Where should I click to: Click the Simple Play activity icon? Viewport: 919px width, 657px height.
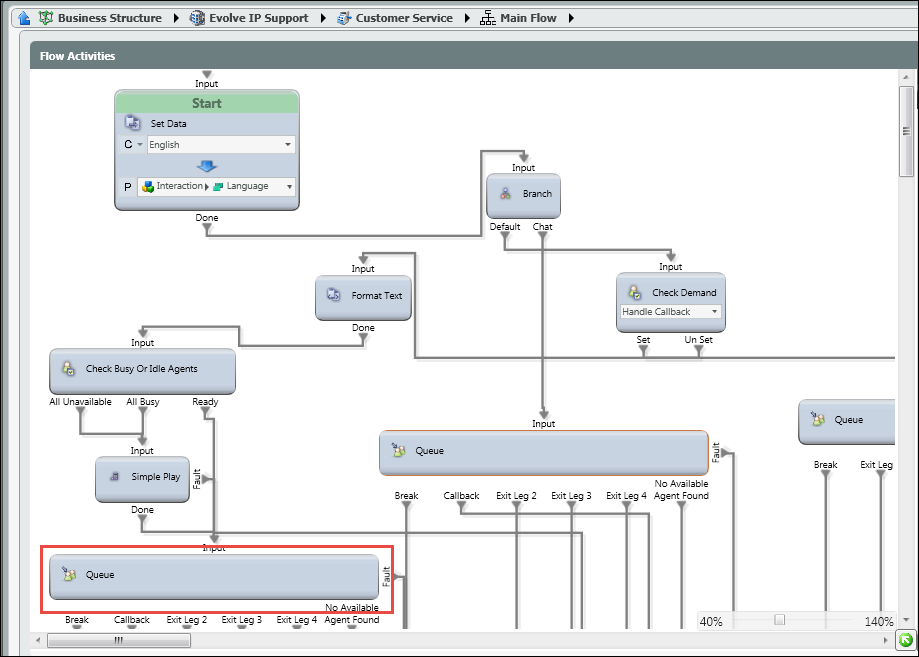point(115,477)
